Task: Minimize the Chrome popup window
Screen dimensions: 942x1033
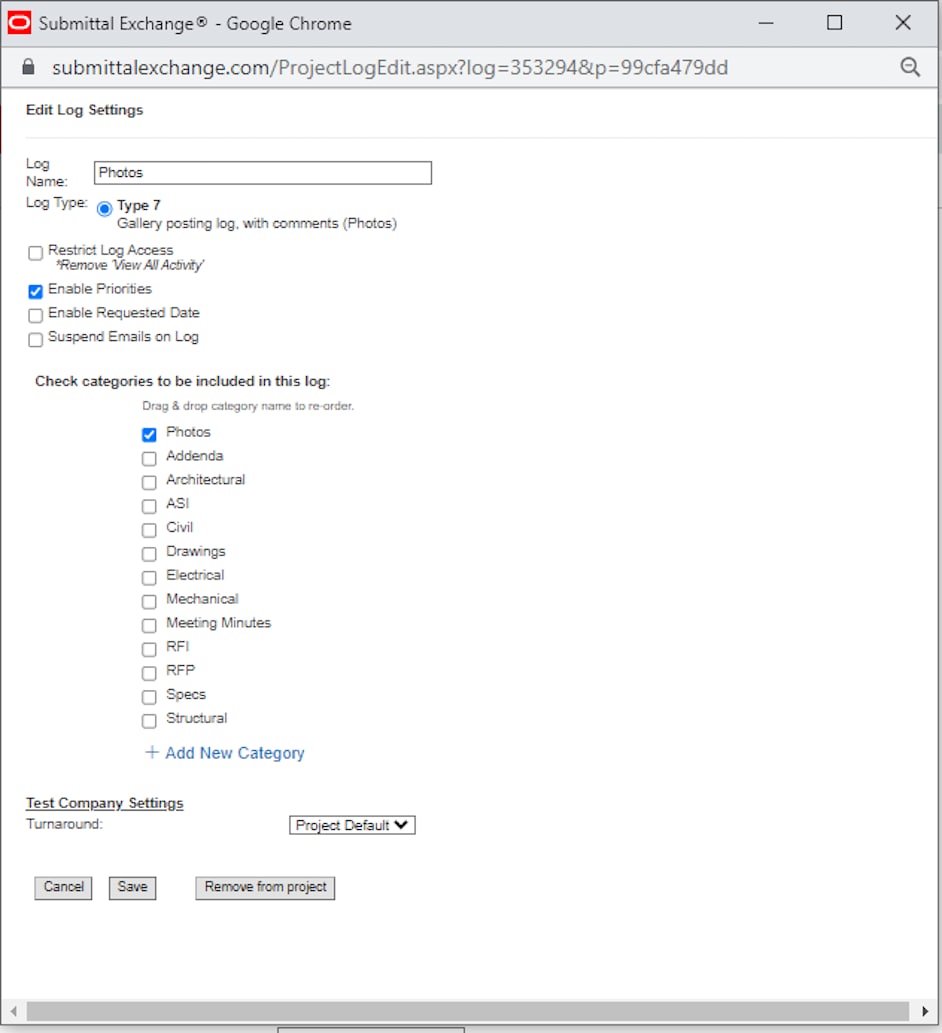Action: click(x=765, y=23)
